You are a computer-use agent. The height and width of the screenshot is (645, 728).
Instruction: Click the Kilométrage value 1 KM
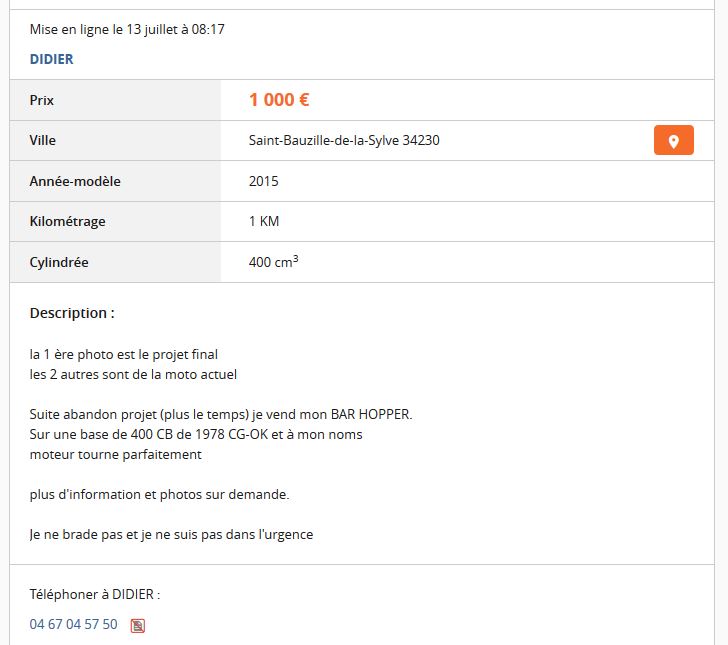pos(264,221)
